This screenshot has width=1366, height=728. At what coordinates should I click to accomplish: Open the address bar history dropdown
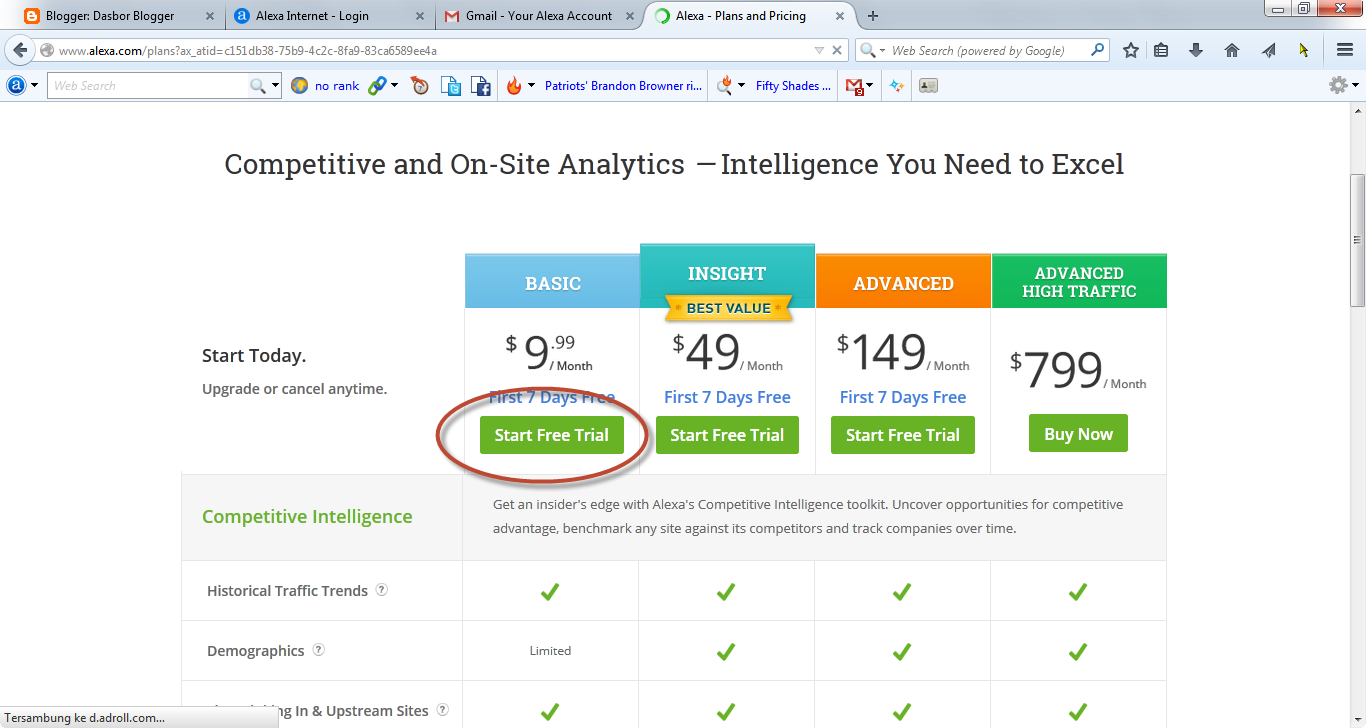pyautogui.click(x=819, y=50)
